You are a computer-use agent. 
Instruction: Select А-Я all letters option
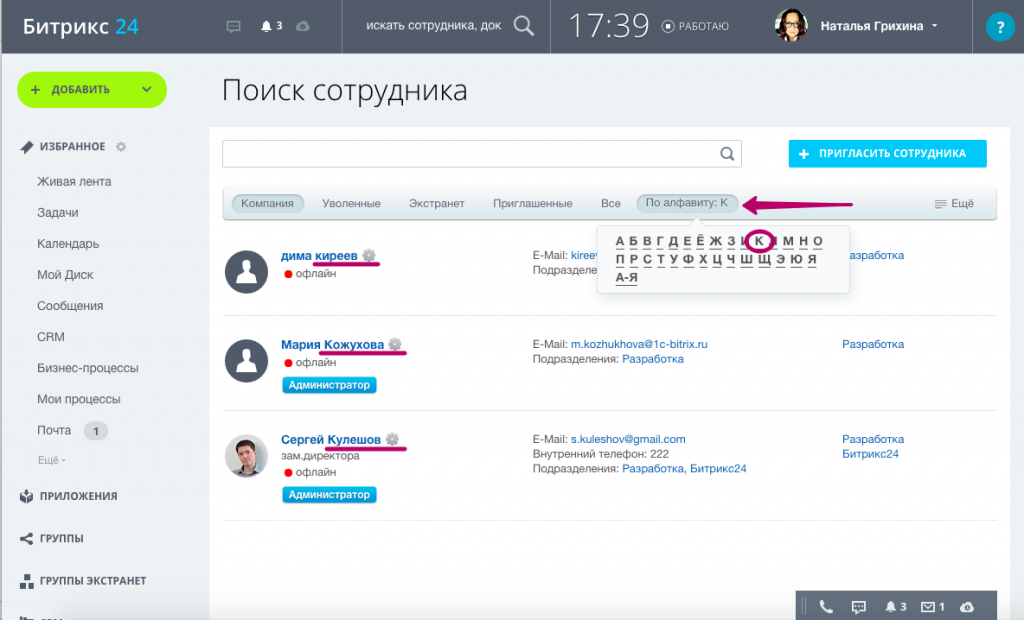click(x=626, y=278)
